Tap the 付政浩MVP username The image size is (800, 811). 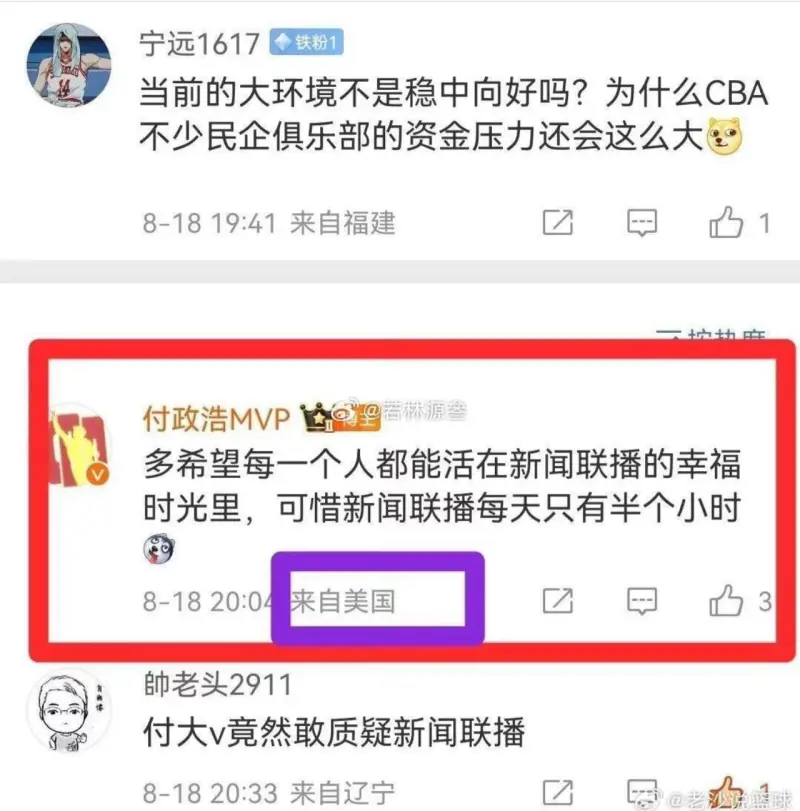[x=216, y=418]
